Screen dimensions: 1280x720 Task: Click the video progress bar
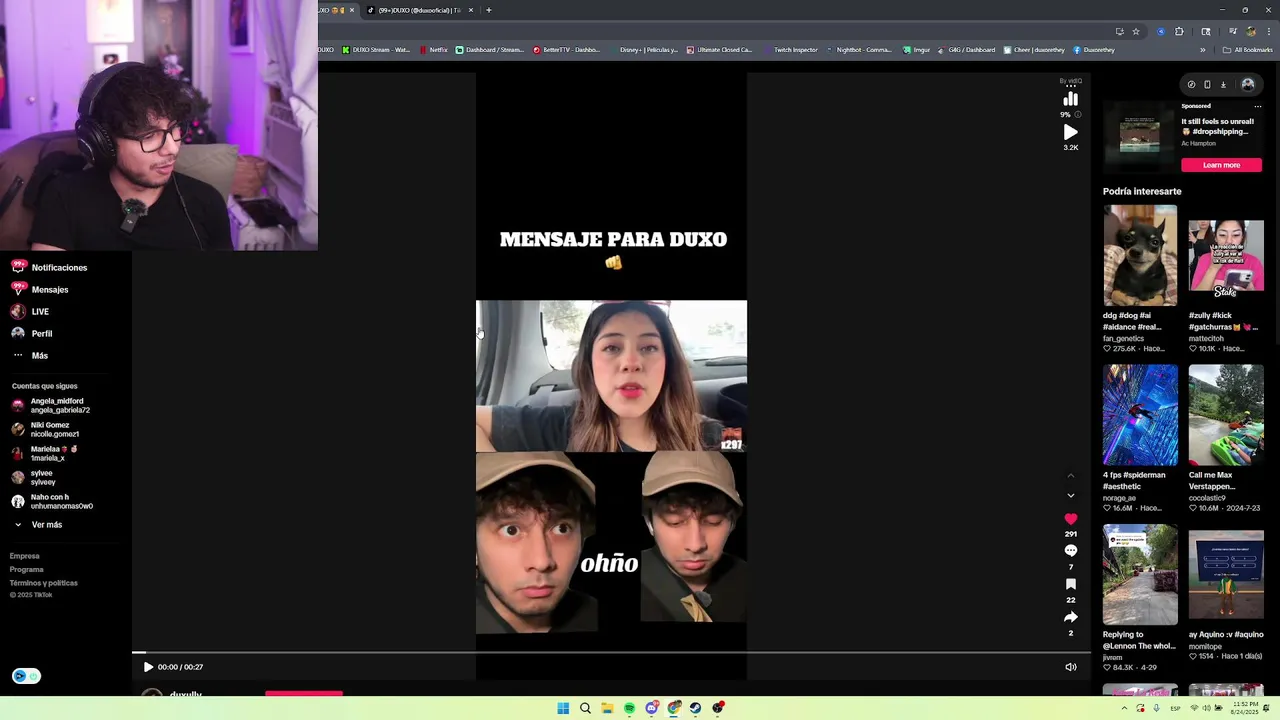point(611,653)
